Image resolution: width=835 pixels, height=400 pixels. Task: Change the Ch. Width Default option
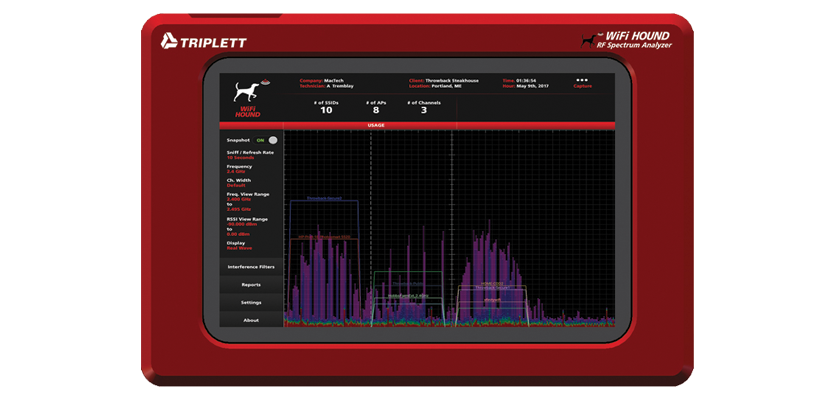239,183
